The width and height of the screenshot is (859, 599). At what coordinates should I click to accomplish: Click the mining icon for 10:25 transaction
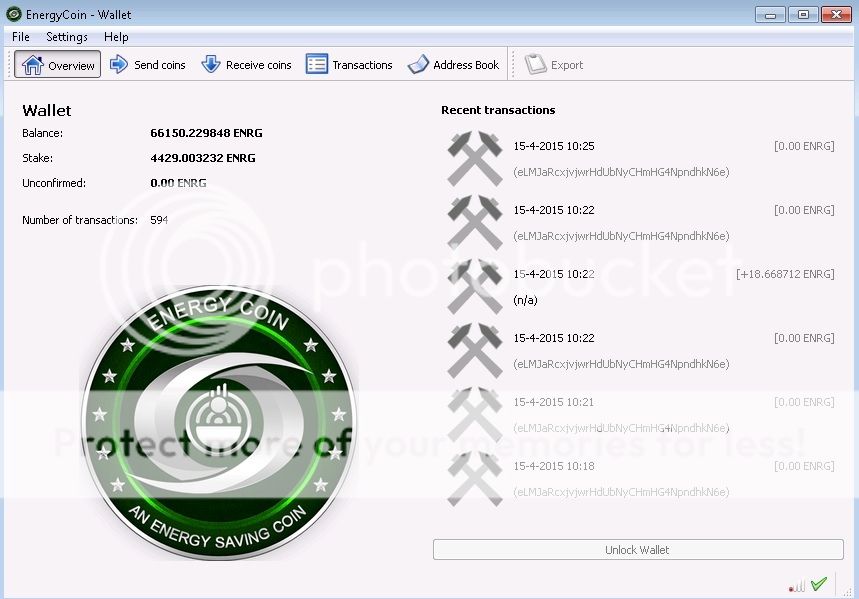click(x=474, y=158)
